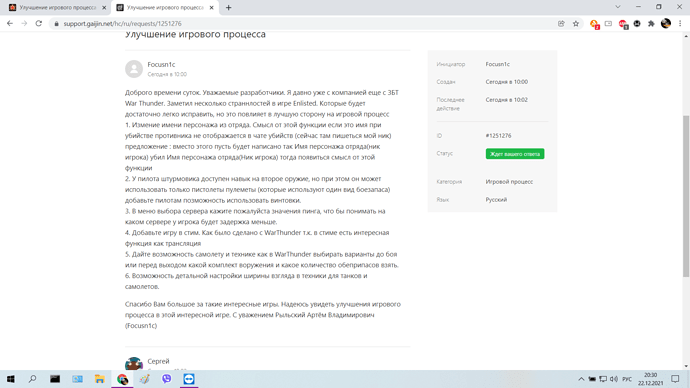Click the Последнее действие time Сегодня в 10:02
Image resolution: width=690 pixels, height=388 pixels.
tap(506, 100)
